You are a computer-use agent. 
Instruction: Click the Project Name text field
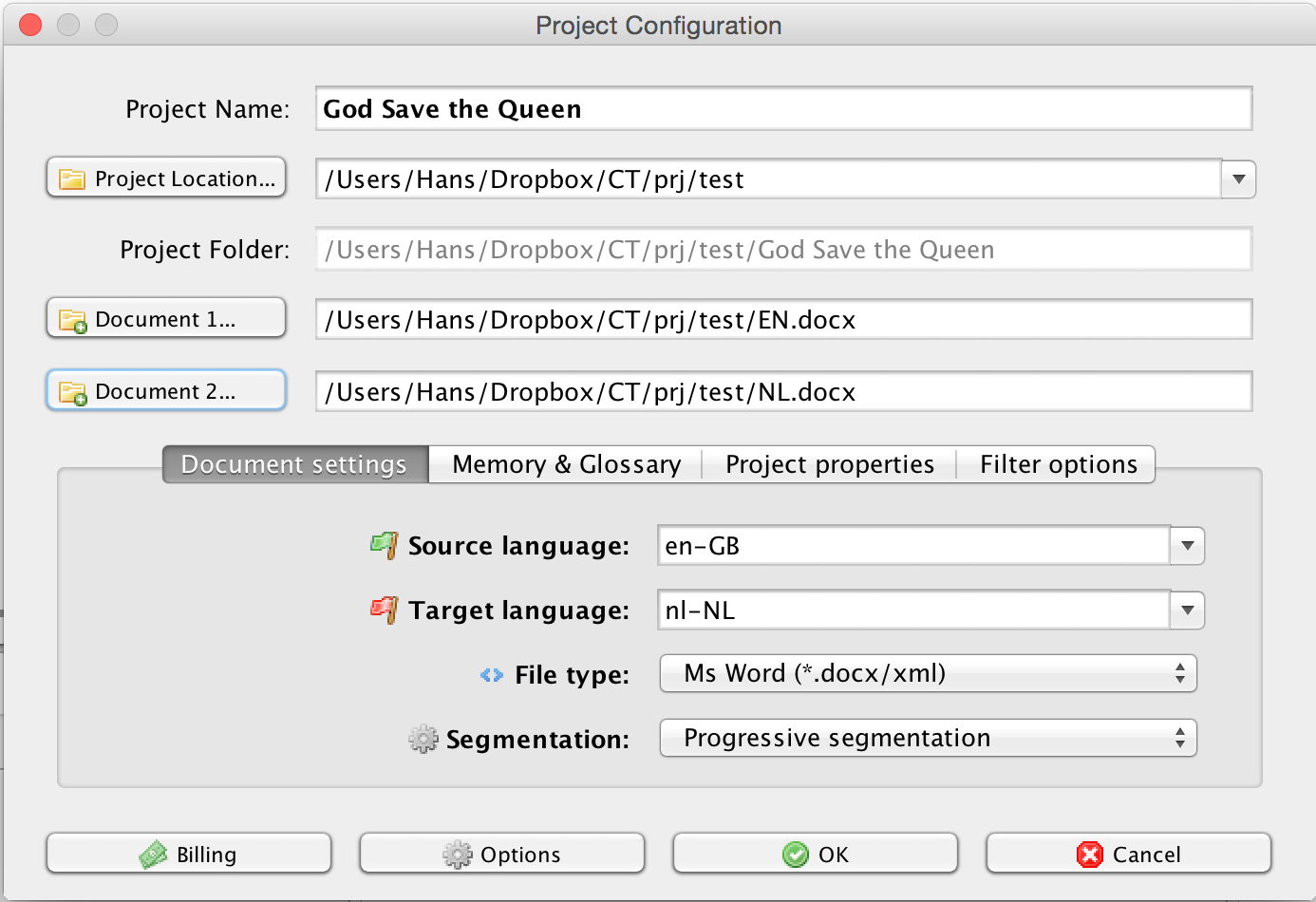pyautogui.click(x=783, y=109)
